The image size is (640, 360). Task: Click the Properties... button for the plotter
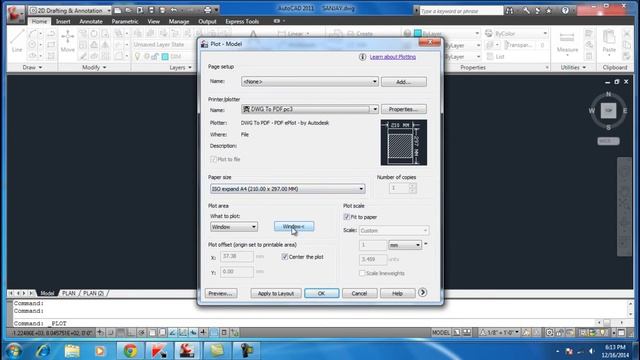pos(404,109)
